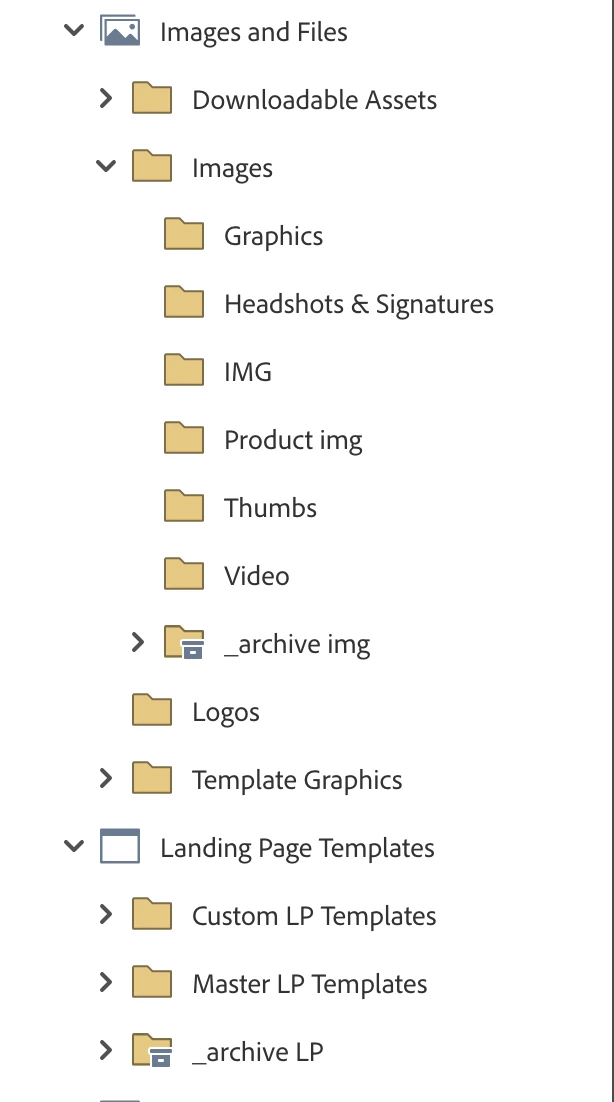Screen dimensions: 614x1102
Task: Open the Product img folder
Action: (293, 440)
